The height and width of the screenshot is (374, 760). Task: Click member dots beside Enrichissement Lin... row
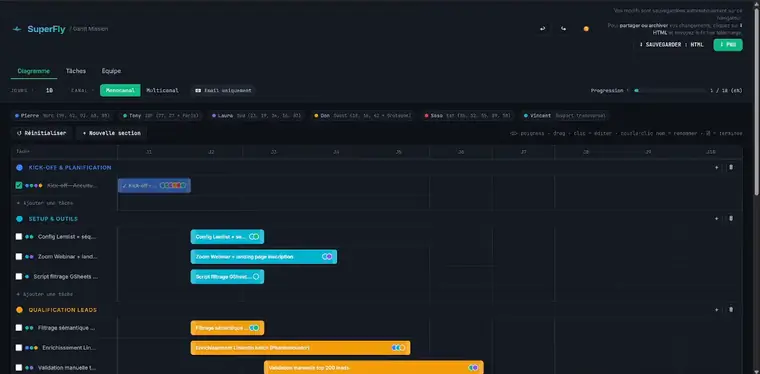click(32, 348)
